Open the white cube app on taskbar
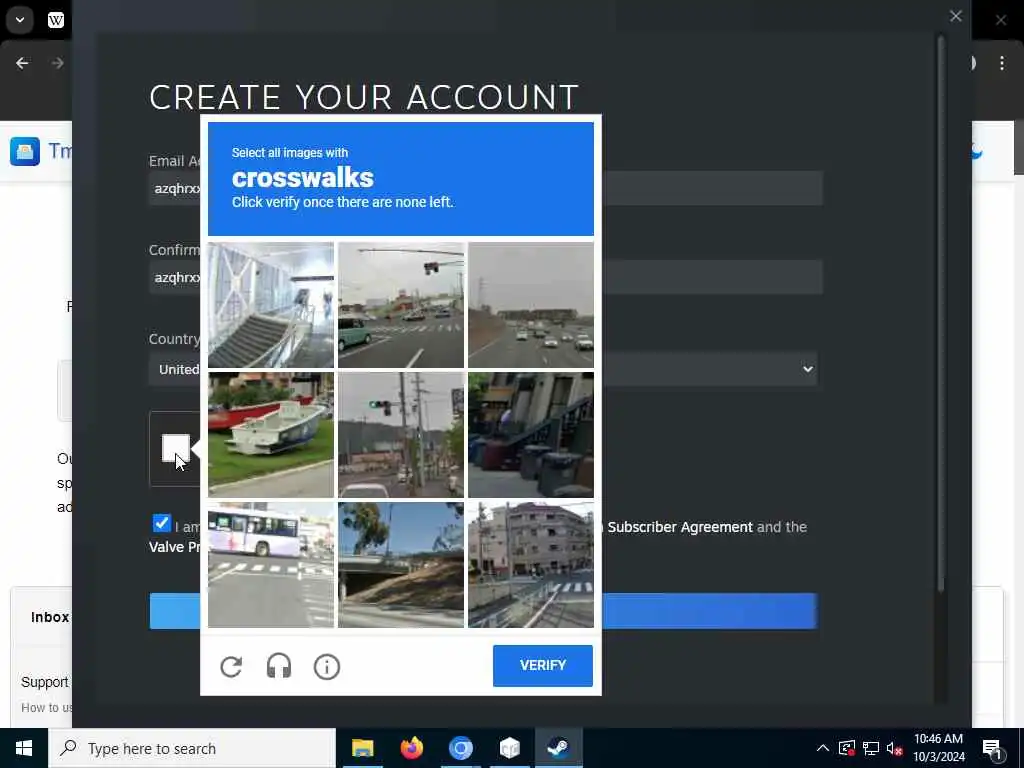This screenshot has width=1024, height=768. (509, 748)
